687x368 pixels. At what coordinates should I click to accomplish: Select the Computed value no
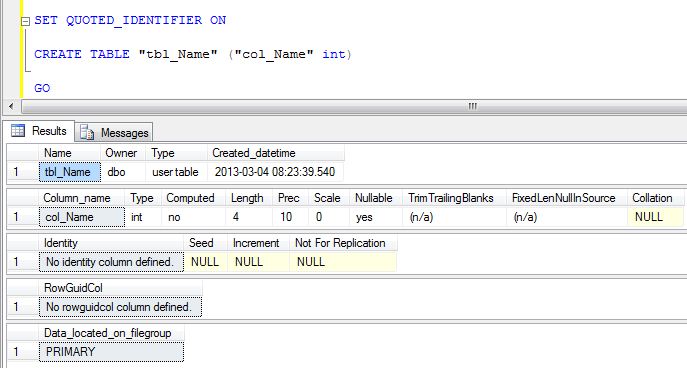(x=193, y=217)
